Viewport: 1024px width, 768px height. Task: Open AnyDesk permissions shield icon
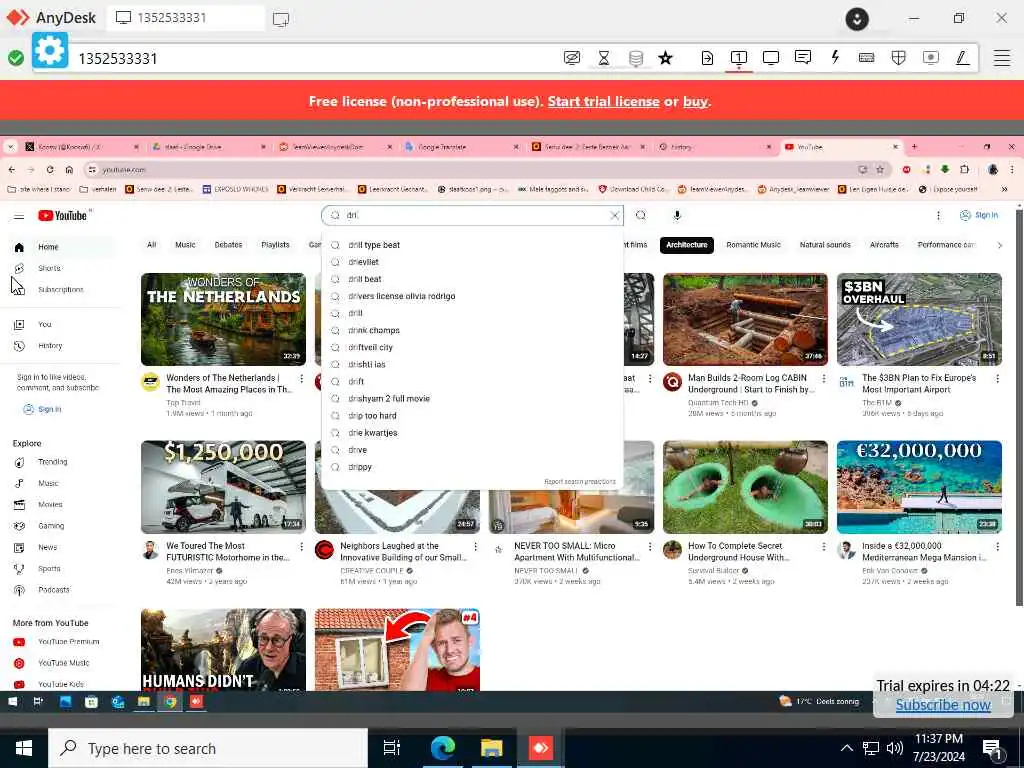point(899,57)
